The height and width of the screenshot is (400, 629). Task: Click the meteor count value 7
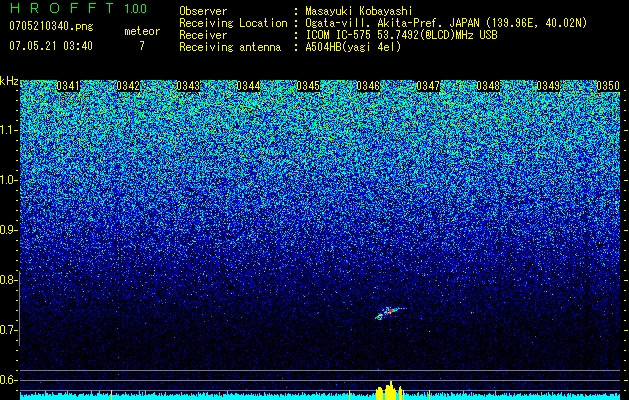pyautogui.click(x=142, y=45)
